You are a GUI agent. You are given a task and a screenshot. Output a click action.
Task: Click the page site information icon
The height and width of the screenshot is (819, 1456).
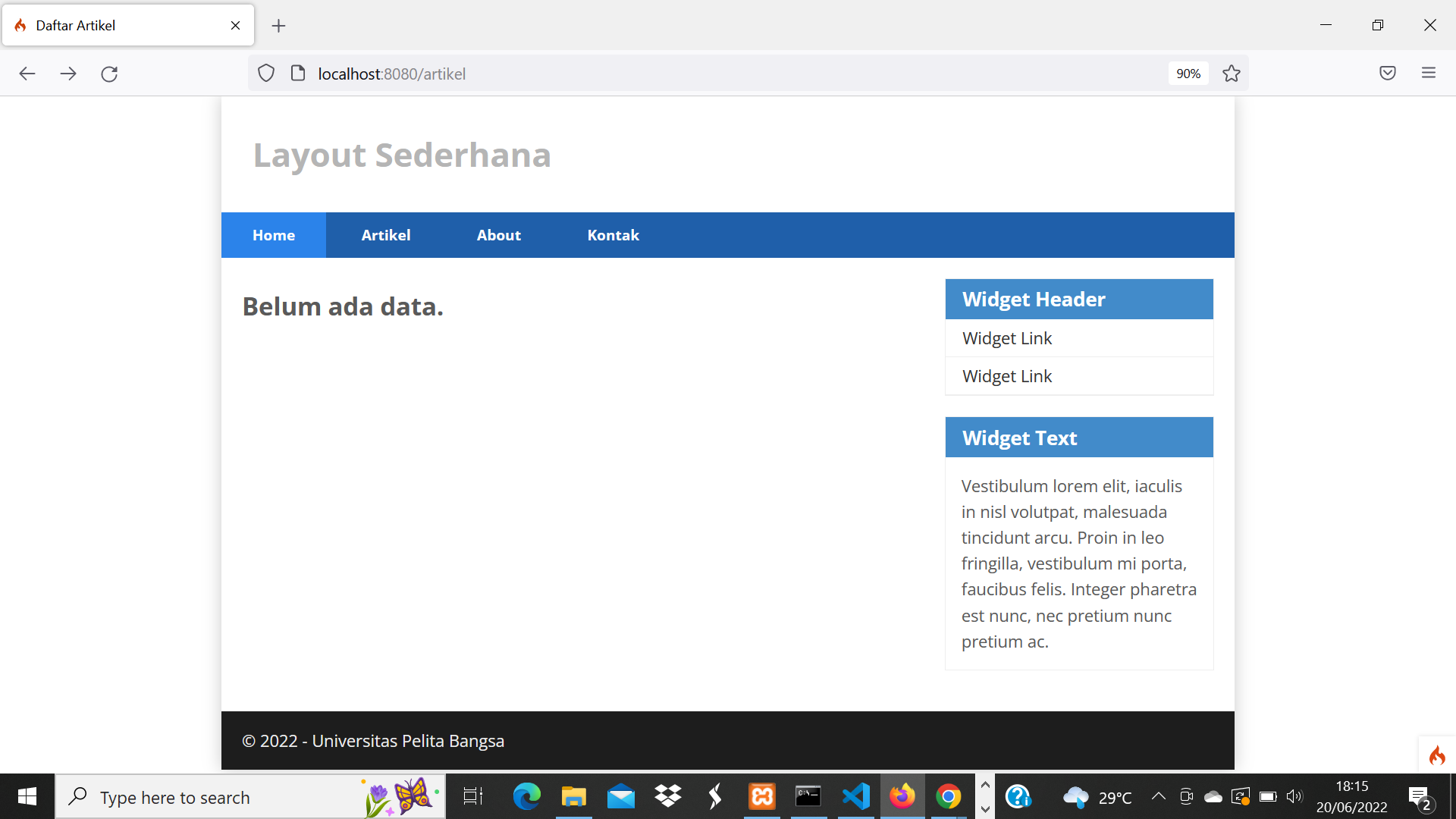click(x=298, y=74)
